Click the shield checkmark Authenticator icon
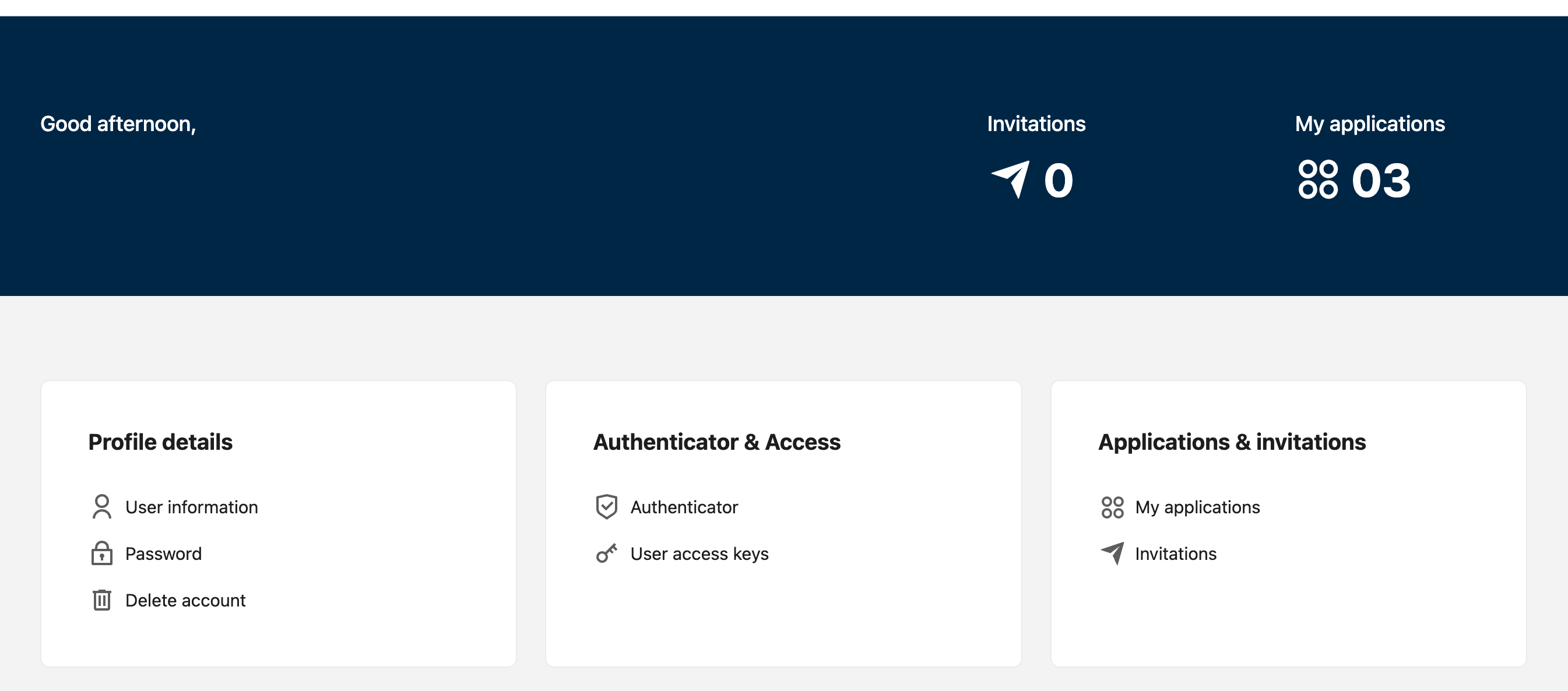 click(x=606, y=507)
